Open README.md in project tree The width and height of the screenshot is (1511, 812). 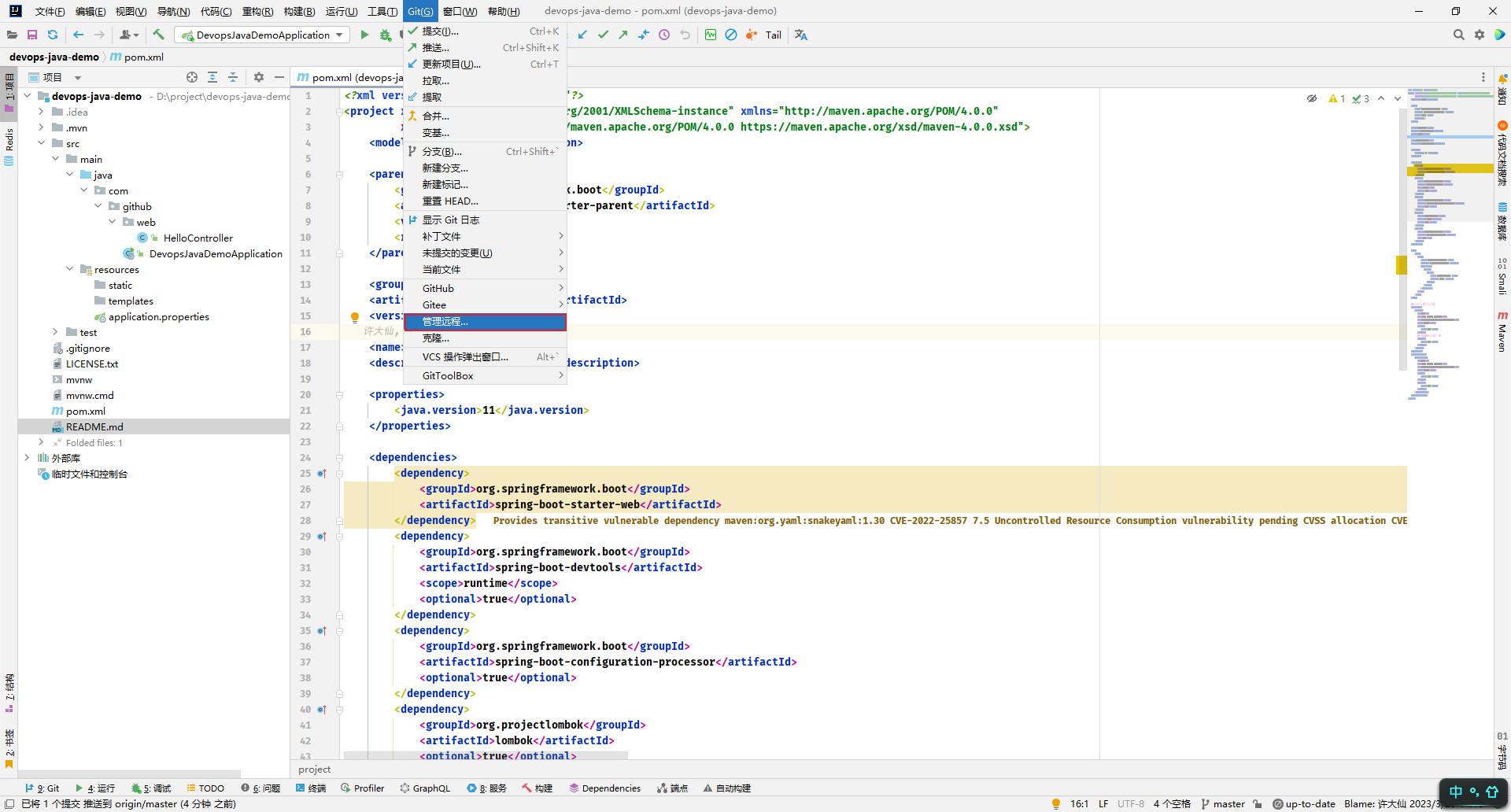point(94,426)
